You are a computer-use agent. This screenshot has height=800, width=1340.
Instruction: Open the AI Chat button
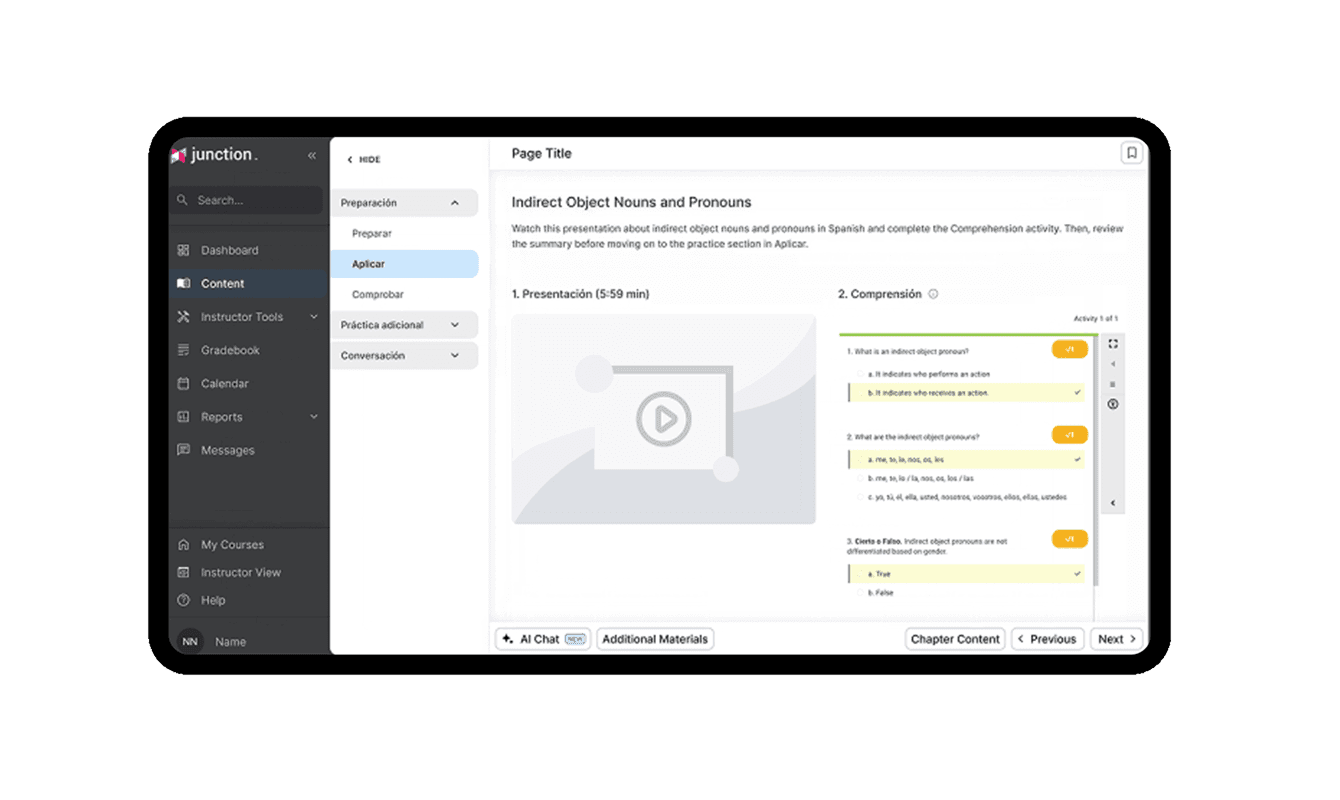543,639
